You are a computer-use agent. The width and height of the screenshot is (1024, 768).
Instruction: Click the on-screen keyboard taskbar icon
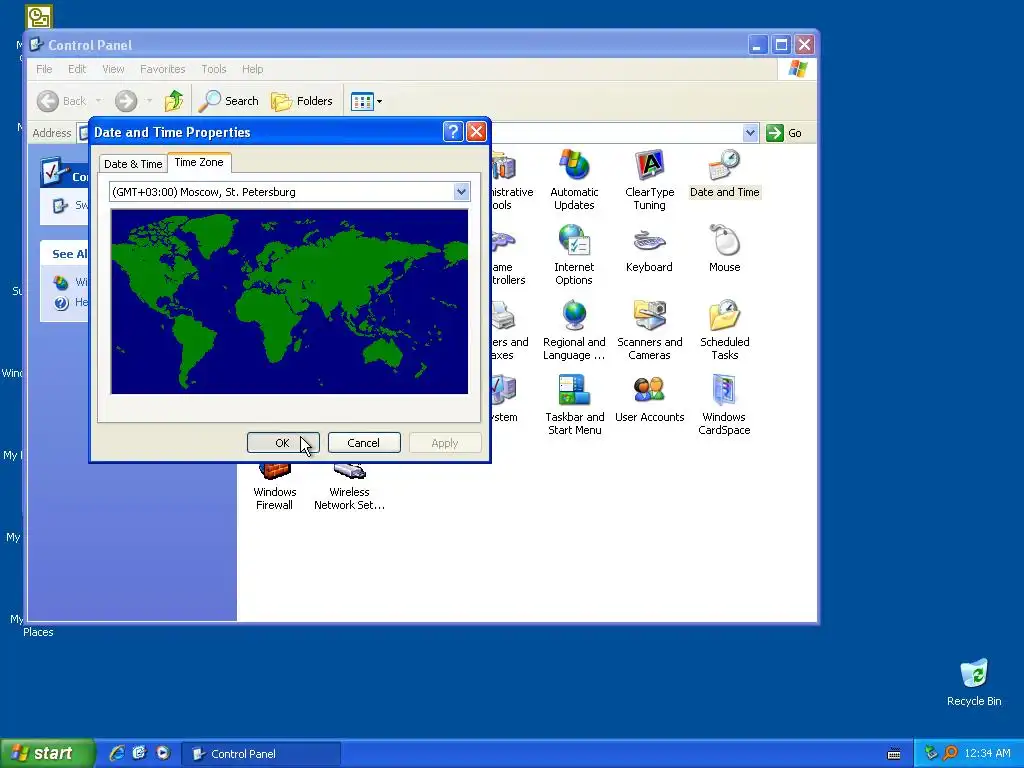[x=894, y=754]
